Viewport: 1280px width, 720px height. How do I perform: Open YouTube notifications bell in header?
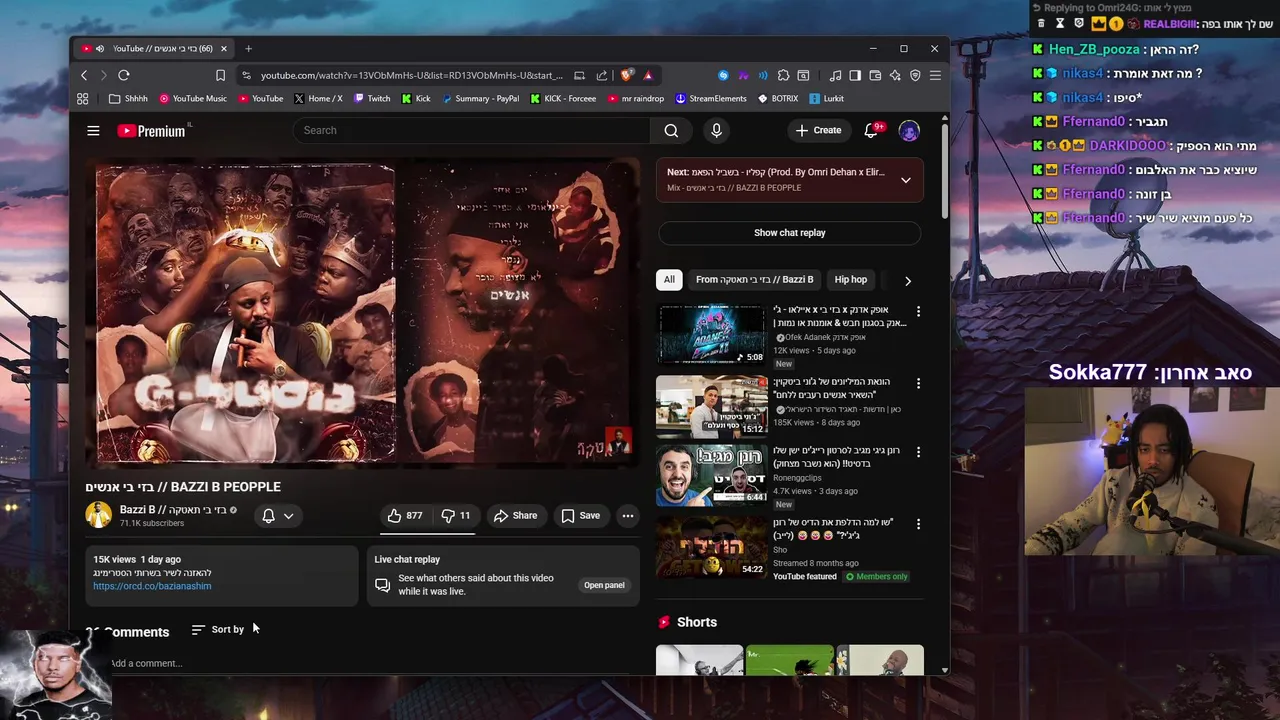coord(871,130)
